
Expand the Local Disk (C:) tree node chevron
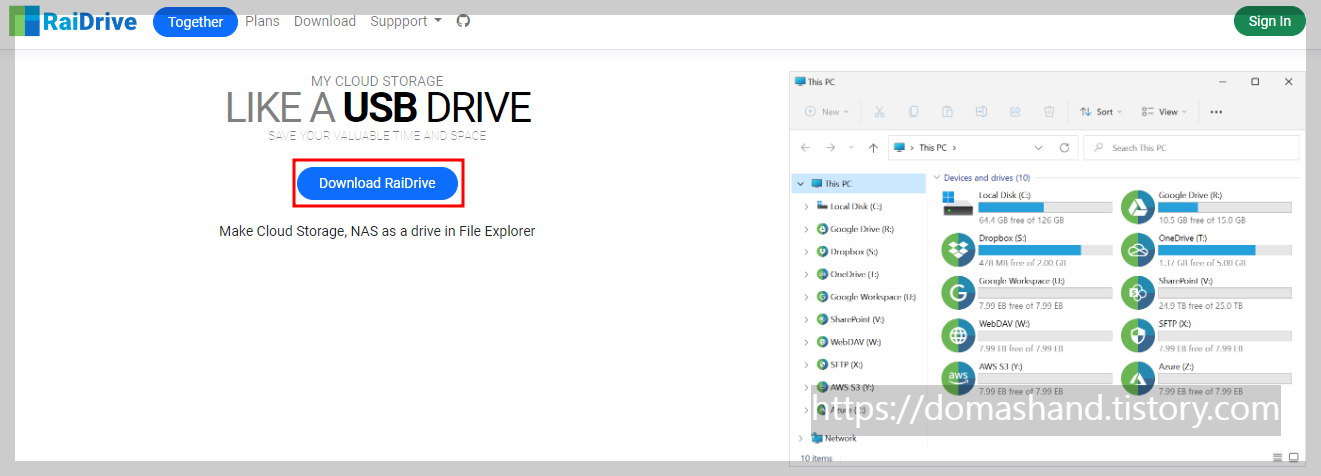click(x=806, y=206)
